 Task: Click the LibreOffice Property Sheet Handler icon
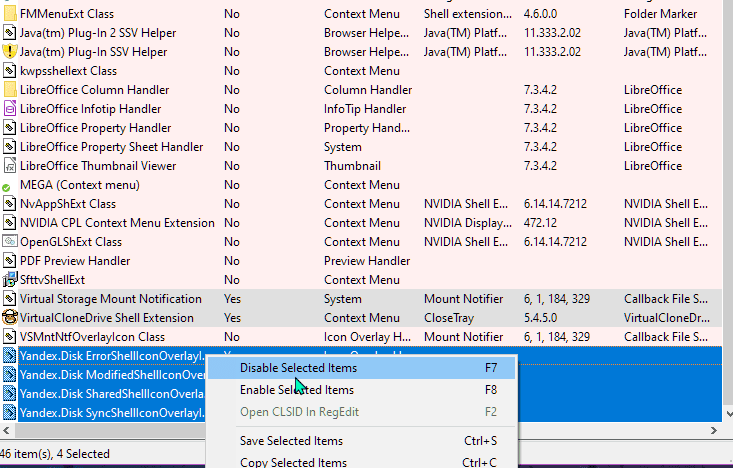(x=9, y=147)
